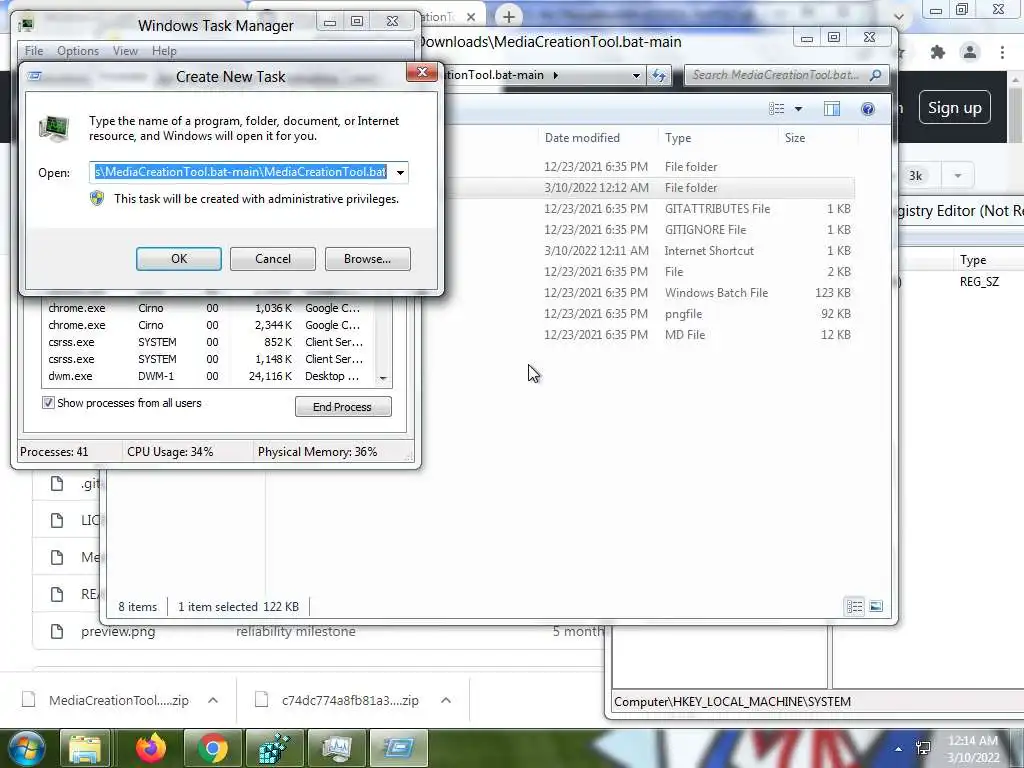The image size is (1024, 768).
Task: Click the End Process button
Action: [343, 407]
